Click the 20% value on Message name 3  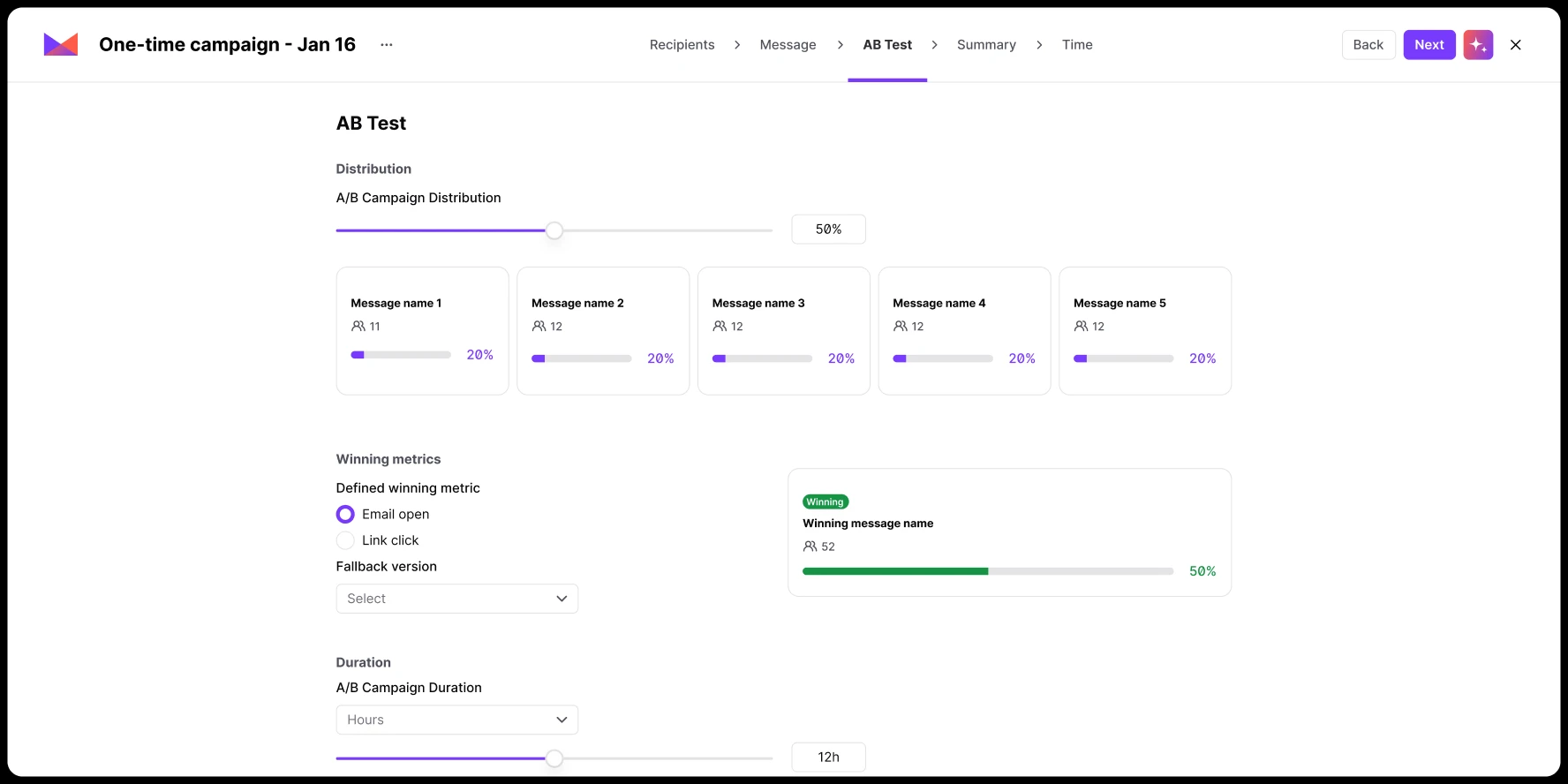click(x=841, y=358)
